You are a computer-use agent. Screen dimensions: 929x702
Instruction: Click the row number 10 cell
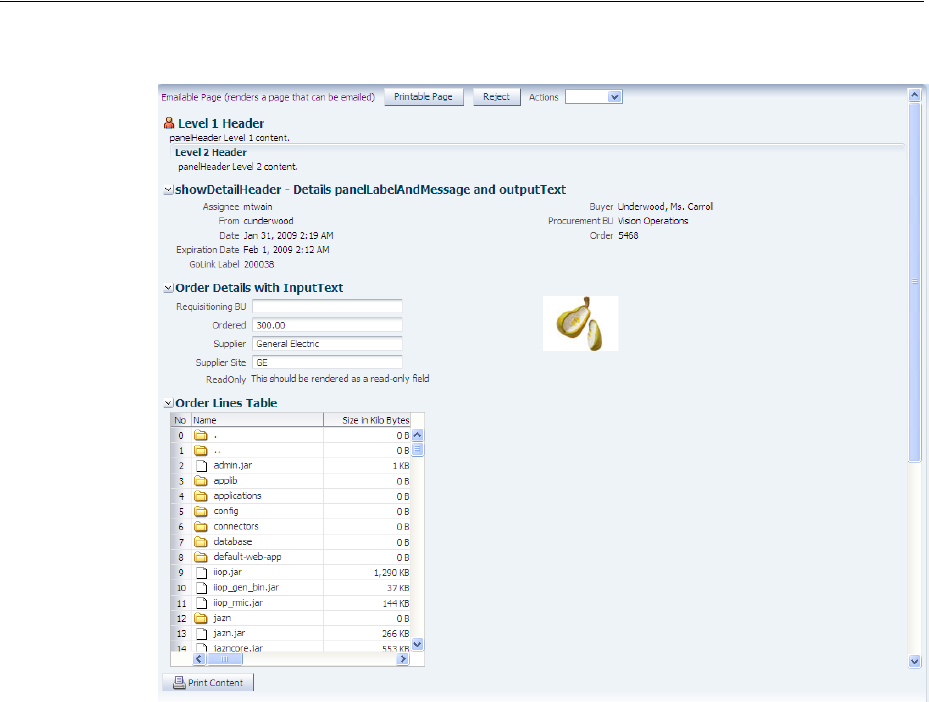click(181, 588)
